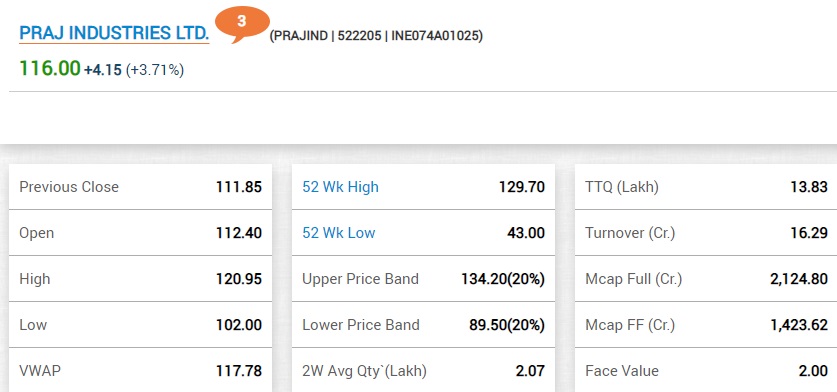
Task: Select the PRAJIND security code text
Action: point(299,36)
